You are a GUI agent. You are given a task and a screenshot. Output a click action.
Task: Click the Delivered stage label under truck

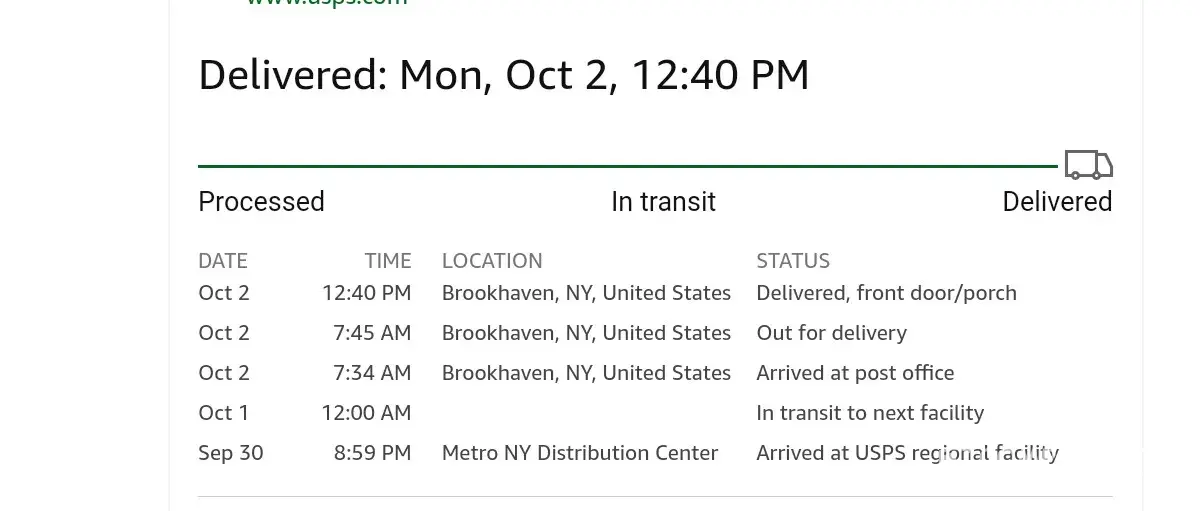[x=1057, y=201]
